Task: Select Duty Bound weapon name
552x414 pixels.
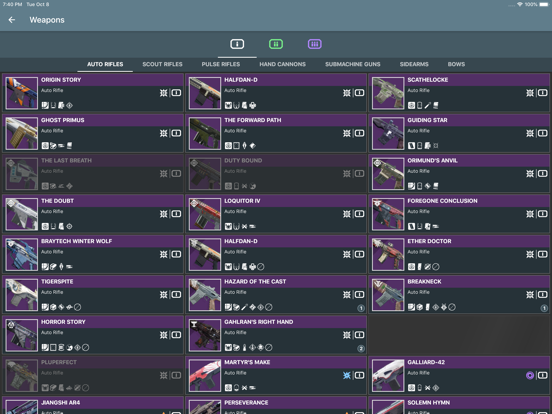Action: pyautogui.click(x=243, y=161)
